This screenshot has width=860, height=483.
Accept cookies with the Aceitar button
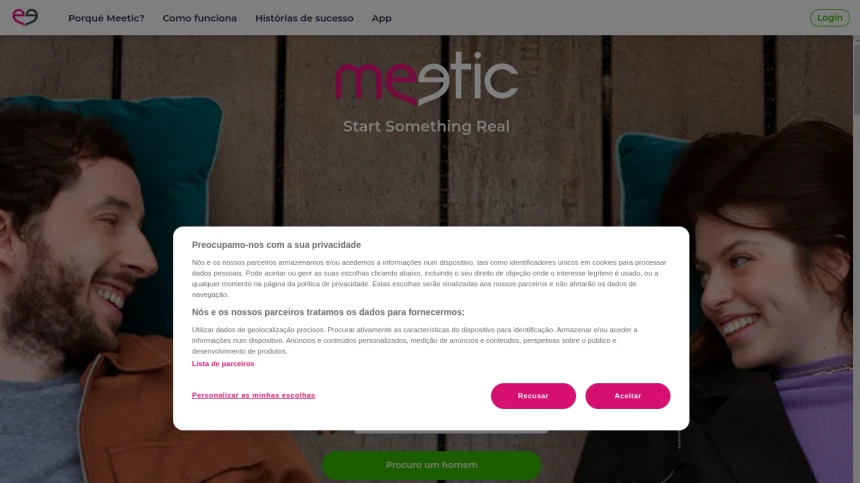tap(627, 396)
